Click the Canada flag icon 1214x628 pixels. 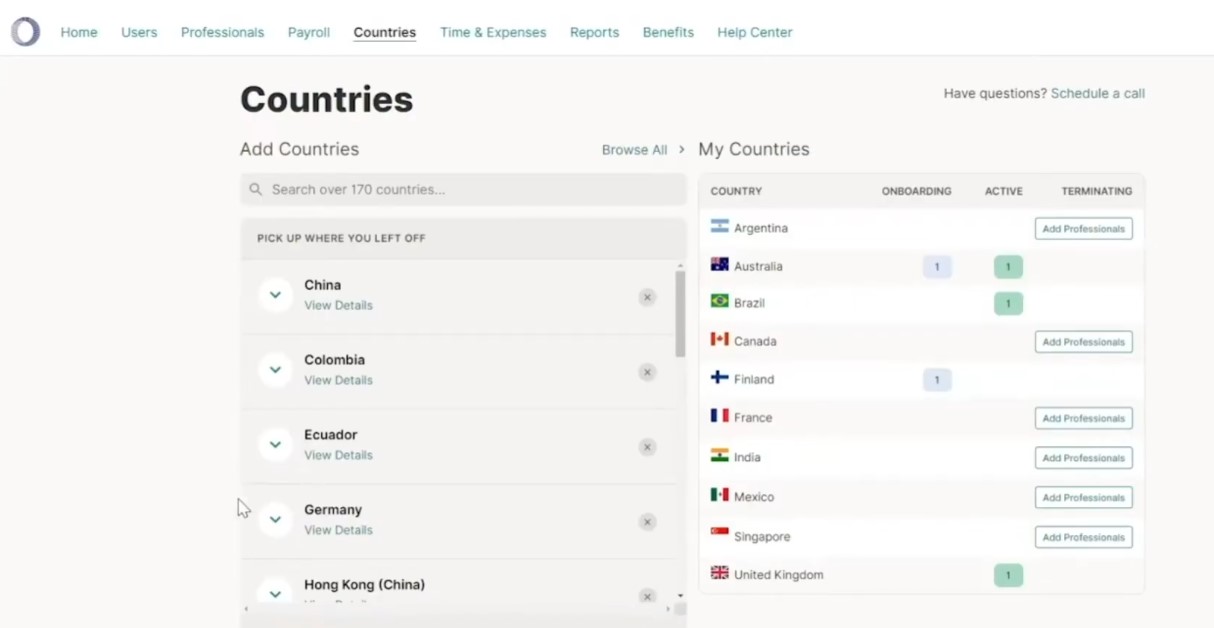pyautogui.click(x=719, y=339)
